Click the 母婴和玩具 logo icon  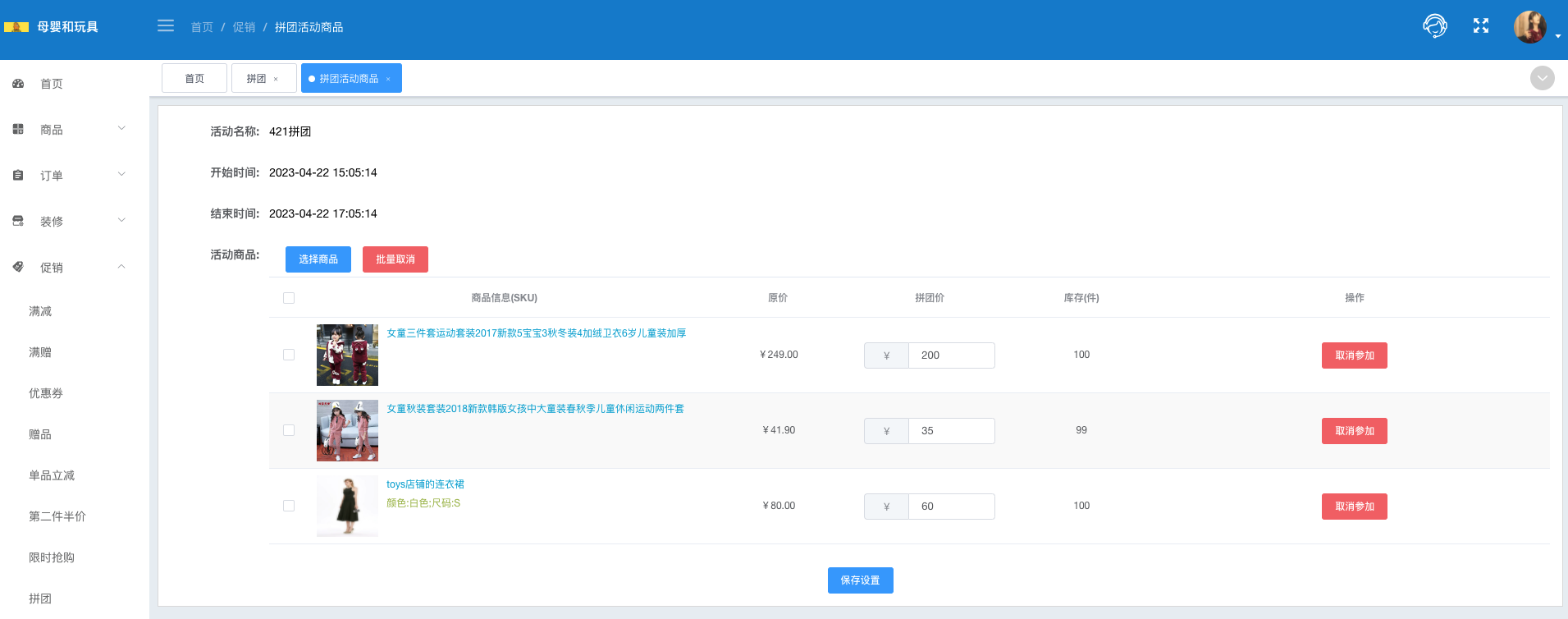tap(16, 27)
